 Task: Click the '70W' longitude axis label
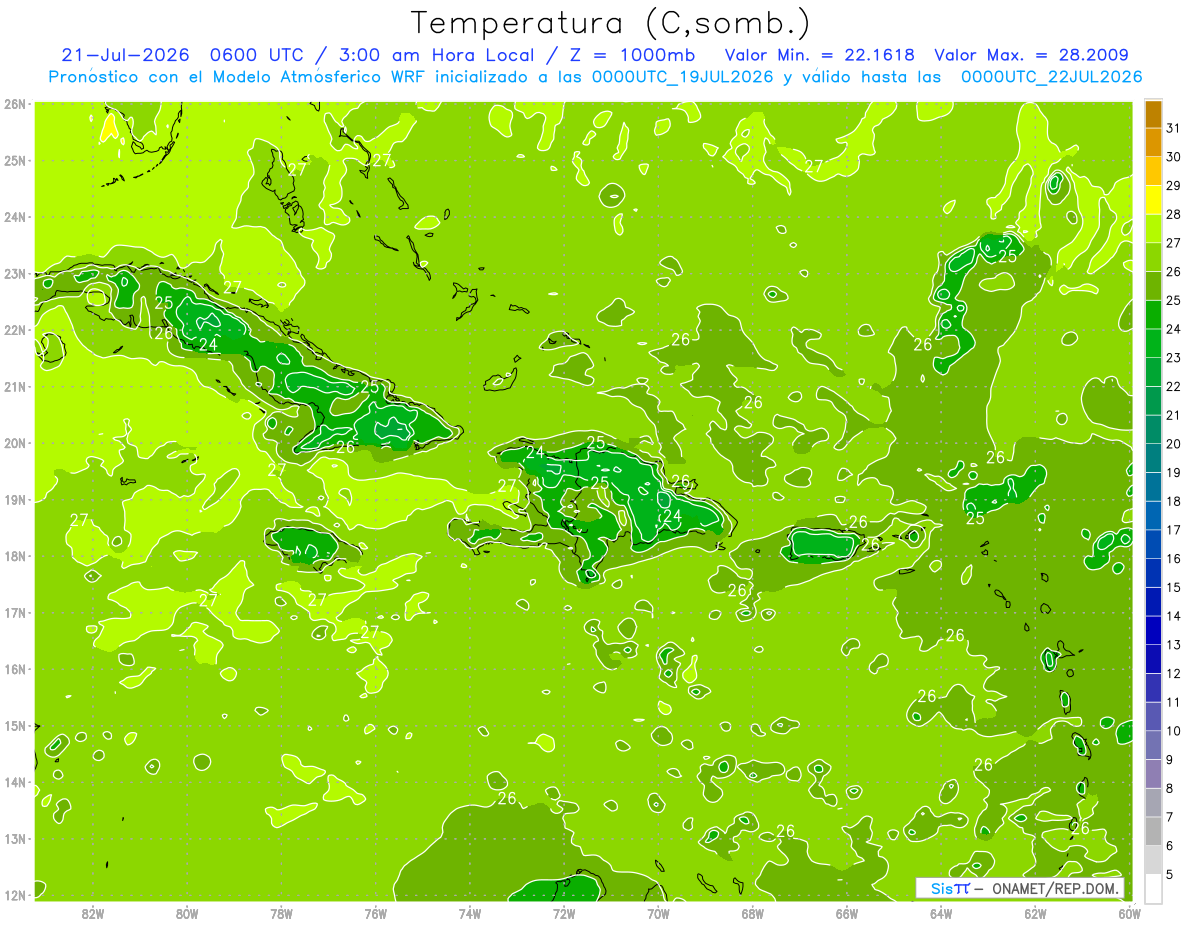pos(658,913)
